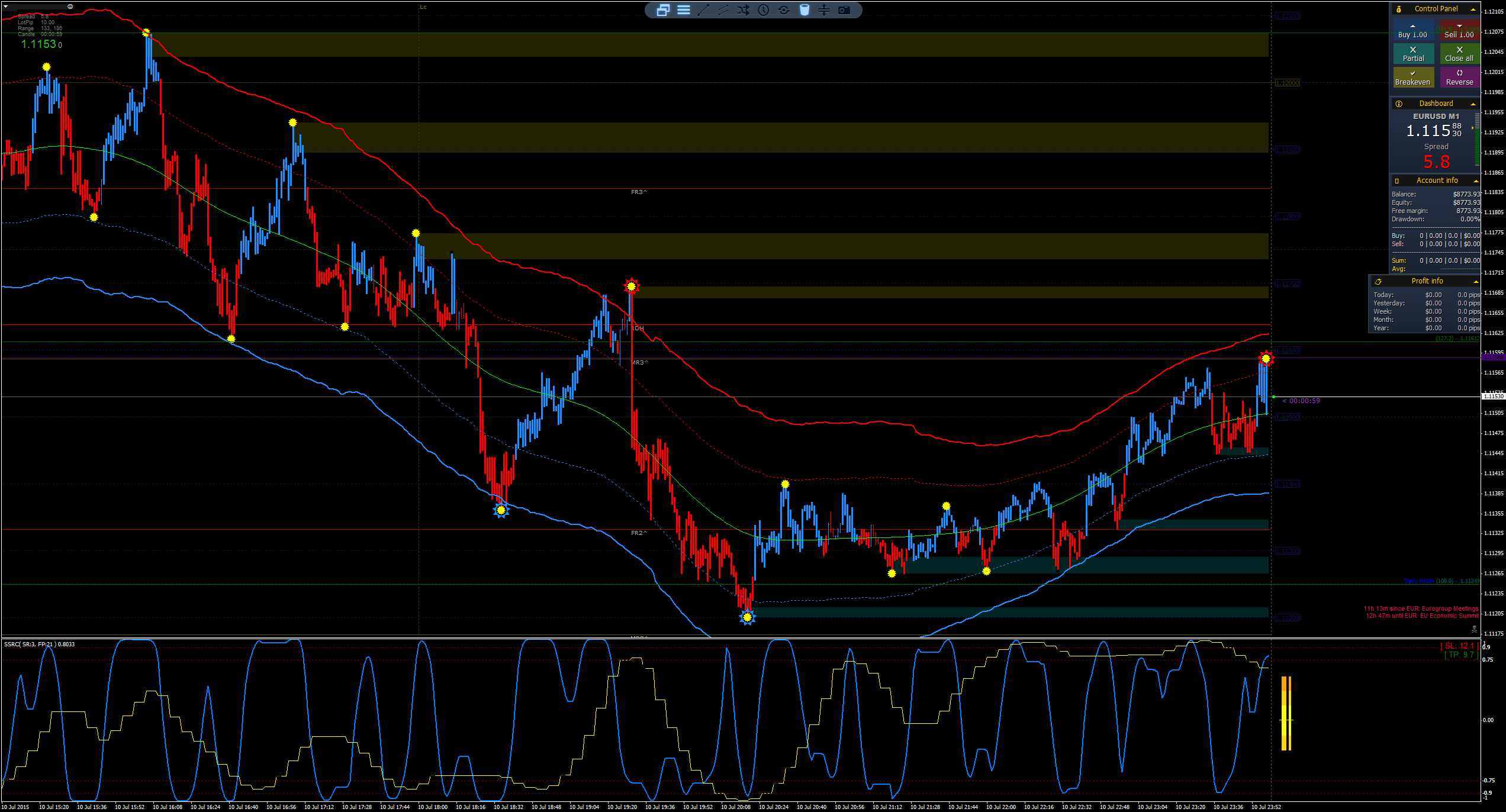
Task: Click the FR3 level label on chart
Action: 639,192
